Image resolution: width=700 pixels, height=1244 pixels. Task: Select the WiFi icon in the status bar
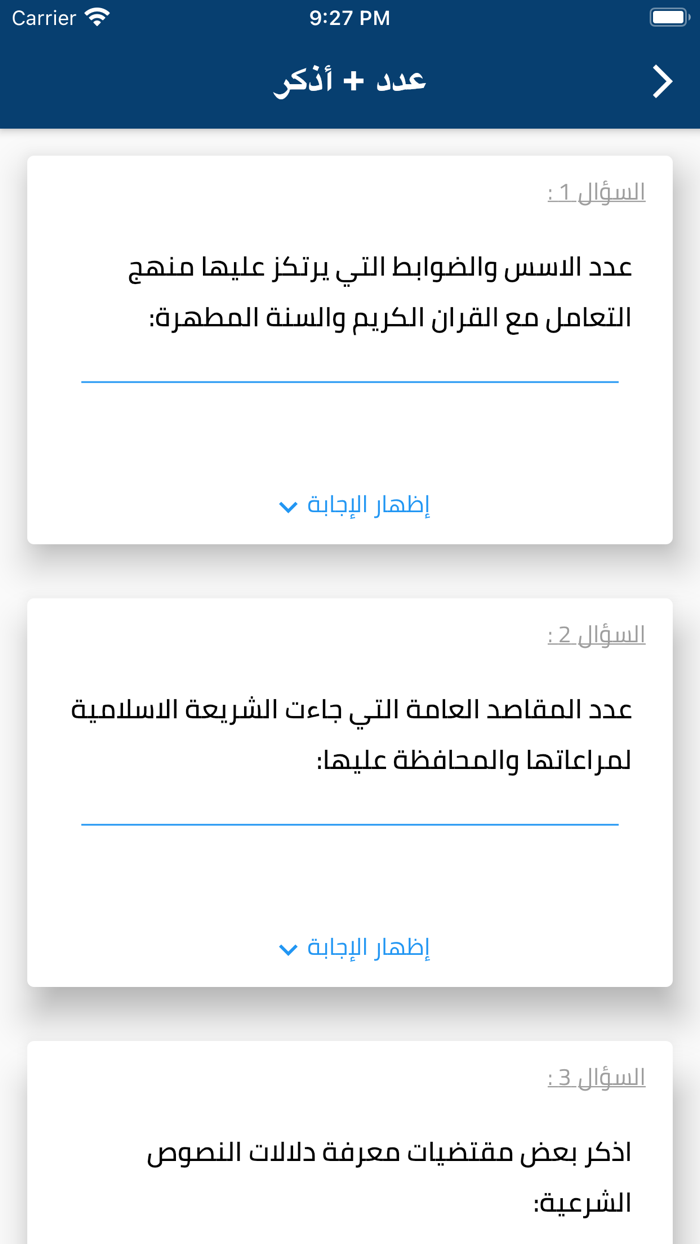(95, 16)
